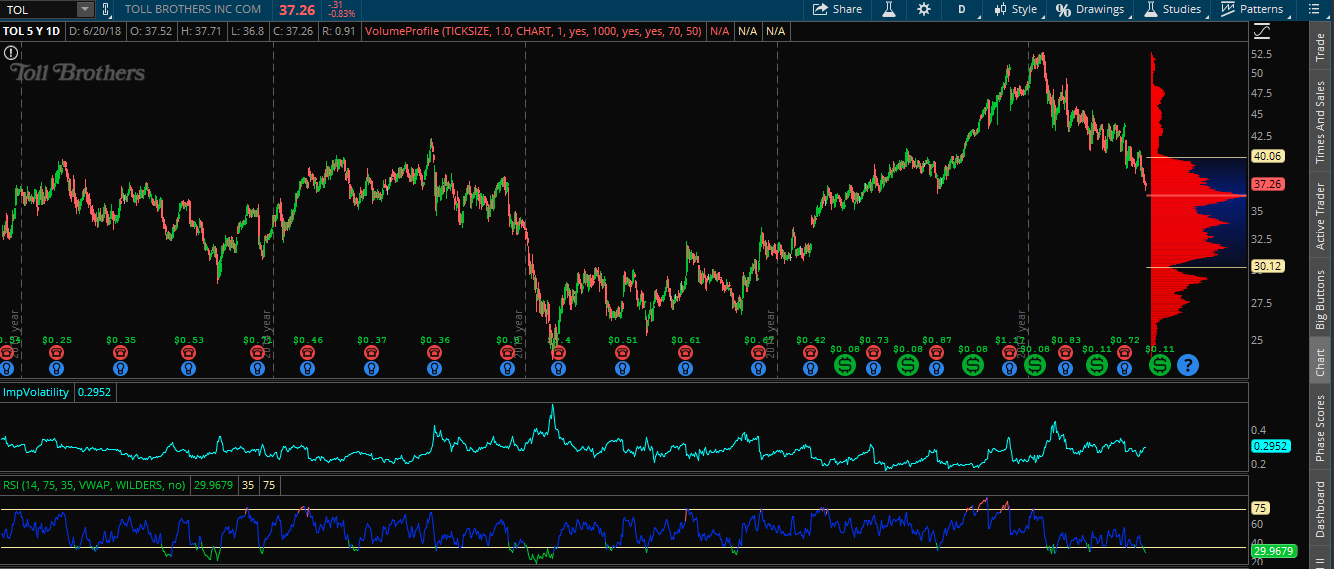This screenshot has width=1334, height=569.
Task: Click the green dividend icon beside the question mark
Action: (1159, 365)
